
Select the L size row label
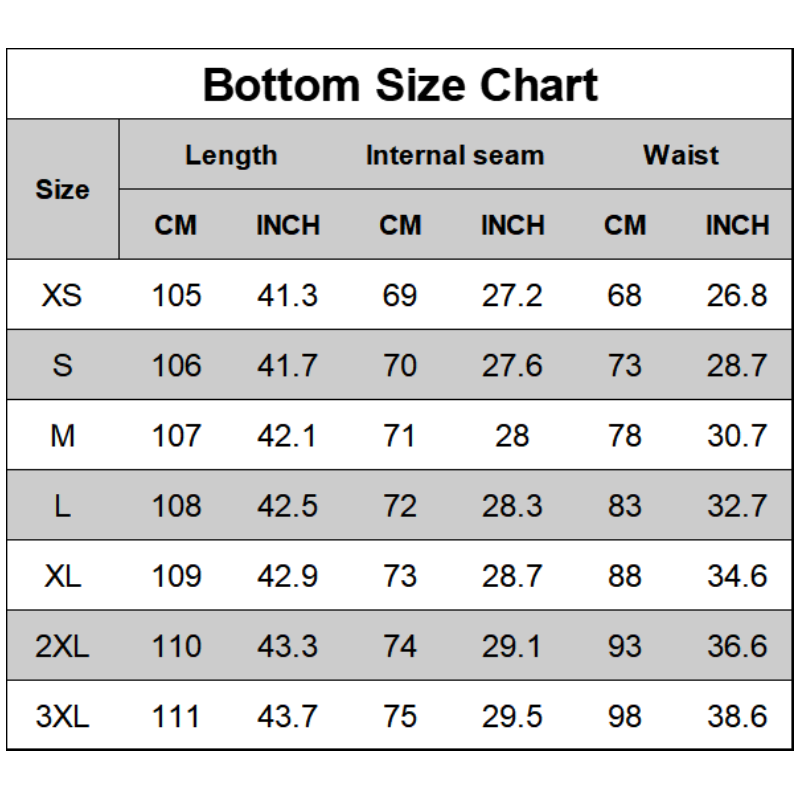(x=62, y=506)
